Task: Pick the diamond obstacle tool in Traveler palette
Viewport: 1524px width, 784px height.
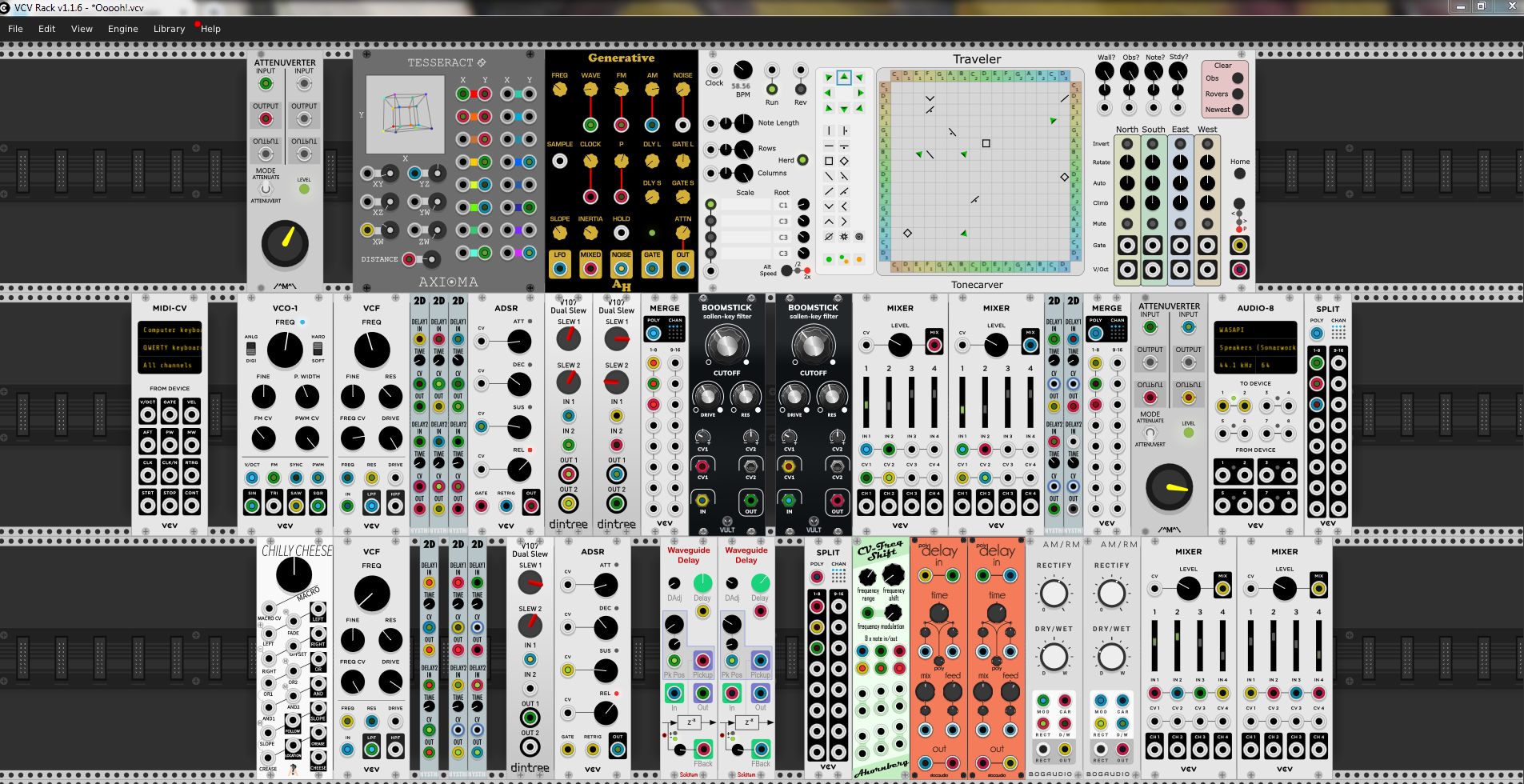Action: (844, 161)
